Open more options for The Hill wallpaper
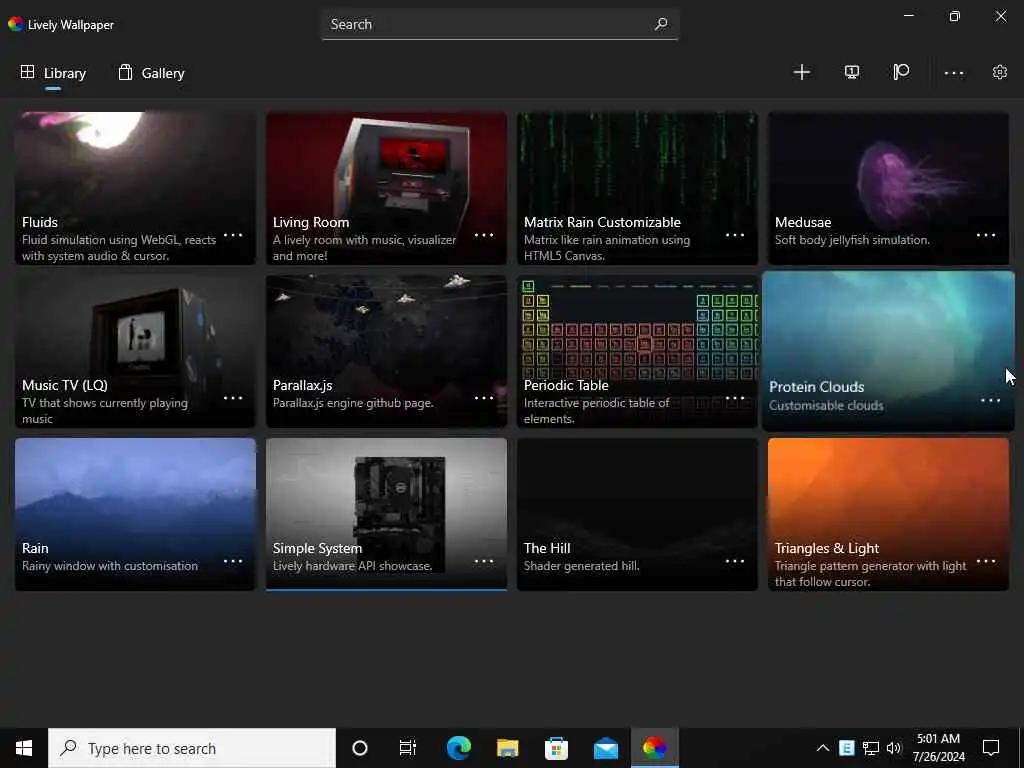 click(735, 561)
